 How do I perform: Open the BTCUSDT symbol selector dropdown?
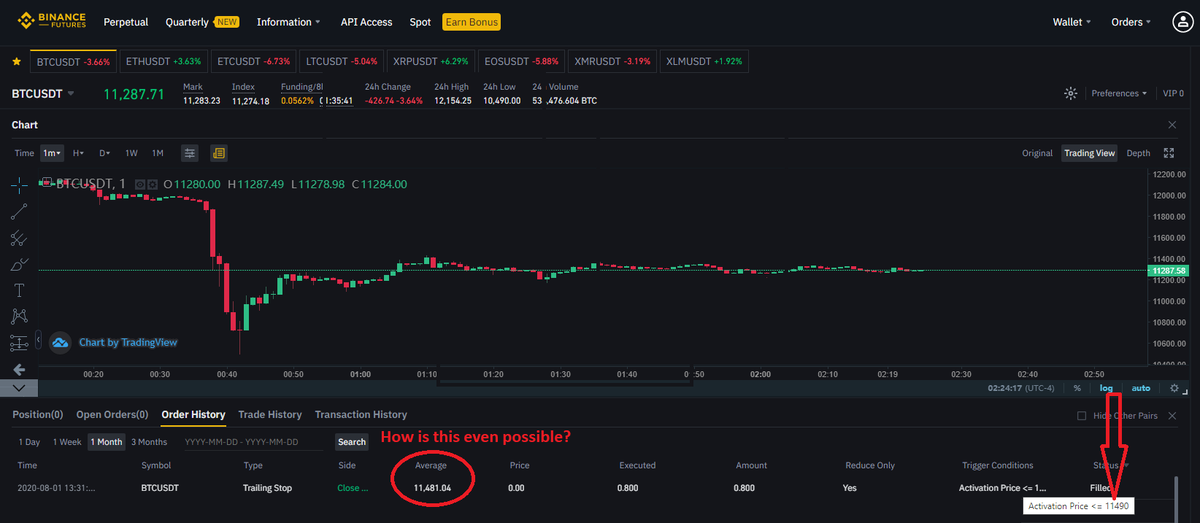[43, 94]
